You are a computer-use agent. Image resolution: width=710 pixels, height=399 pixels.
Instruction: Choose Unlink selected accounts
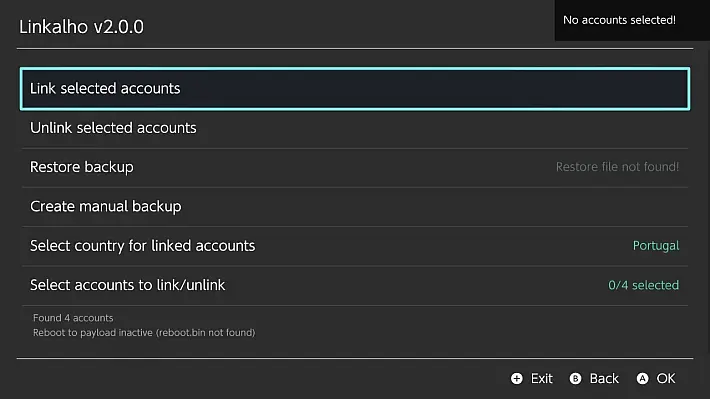coord(355,128)
